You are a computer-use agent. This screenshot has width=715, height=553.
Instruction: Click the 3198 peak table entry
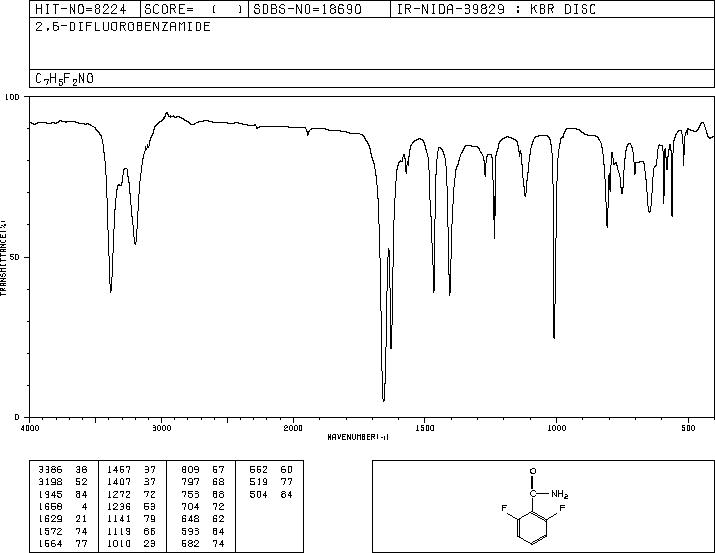coord(63,482)
